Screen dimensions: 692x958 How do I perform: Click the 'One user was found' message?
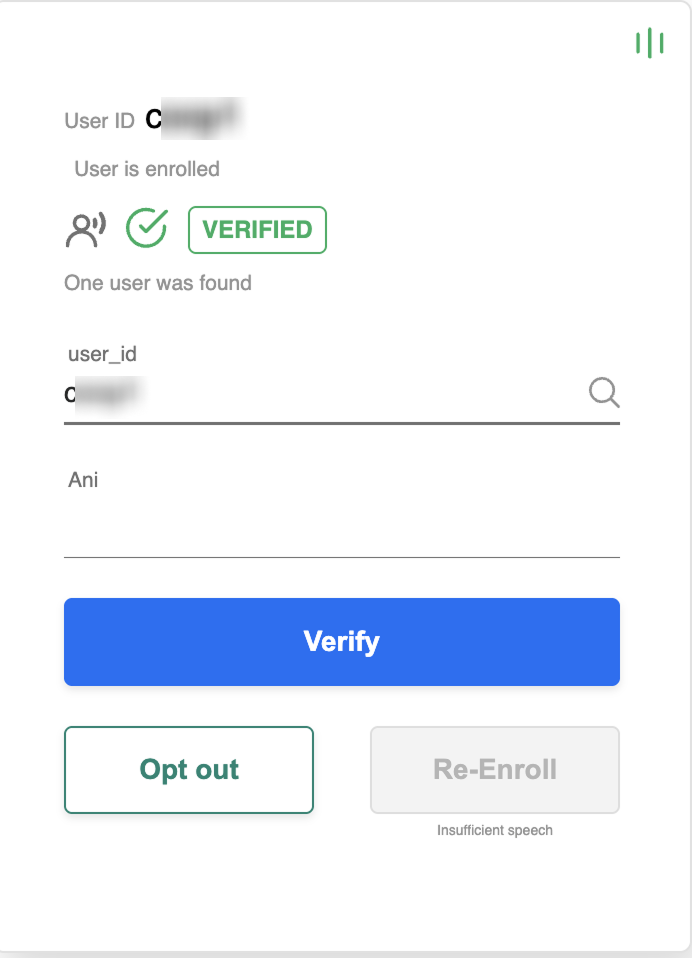158,283
